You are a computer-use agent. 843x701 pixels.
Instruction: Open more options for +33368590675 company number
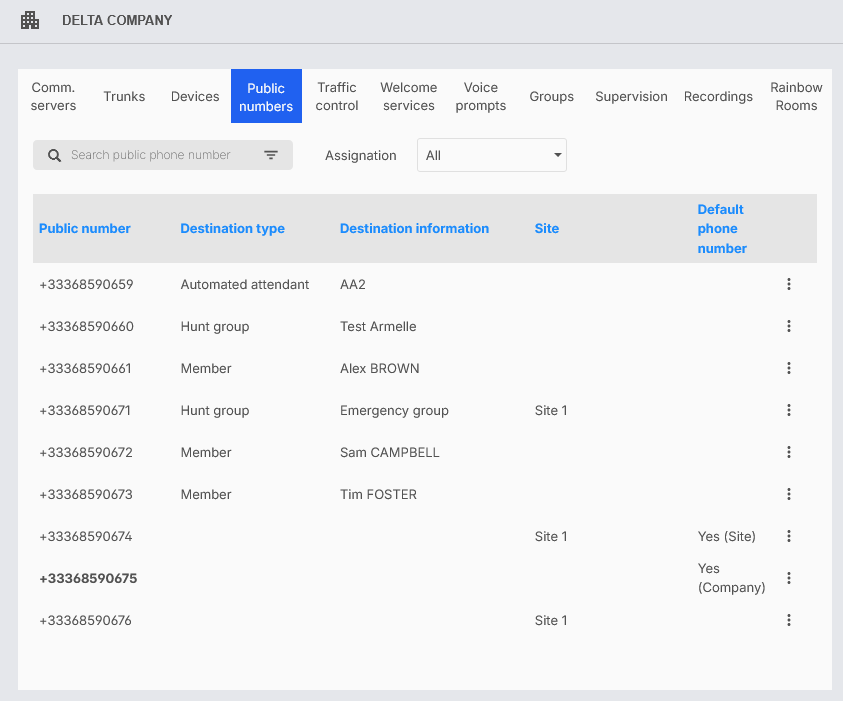(x=789, y=579)
